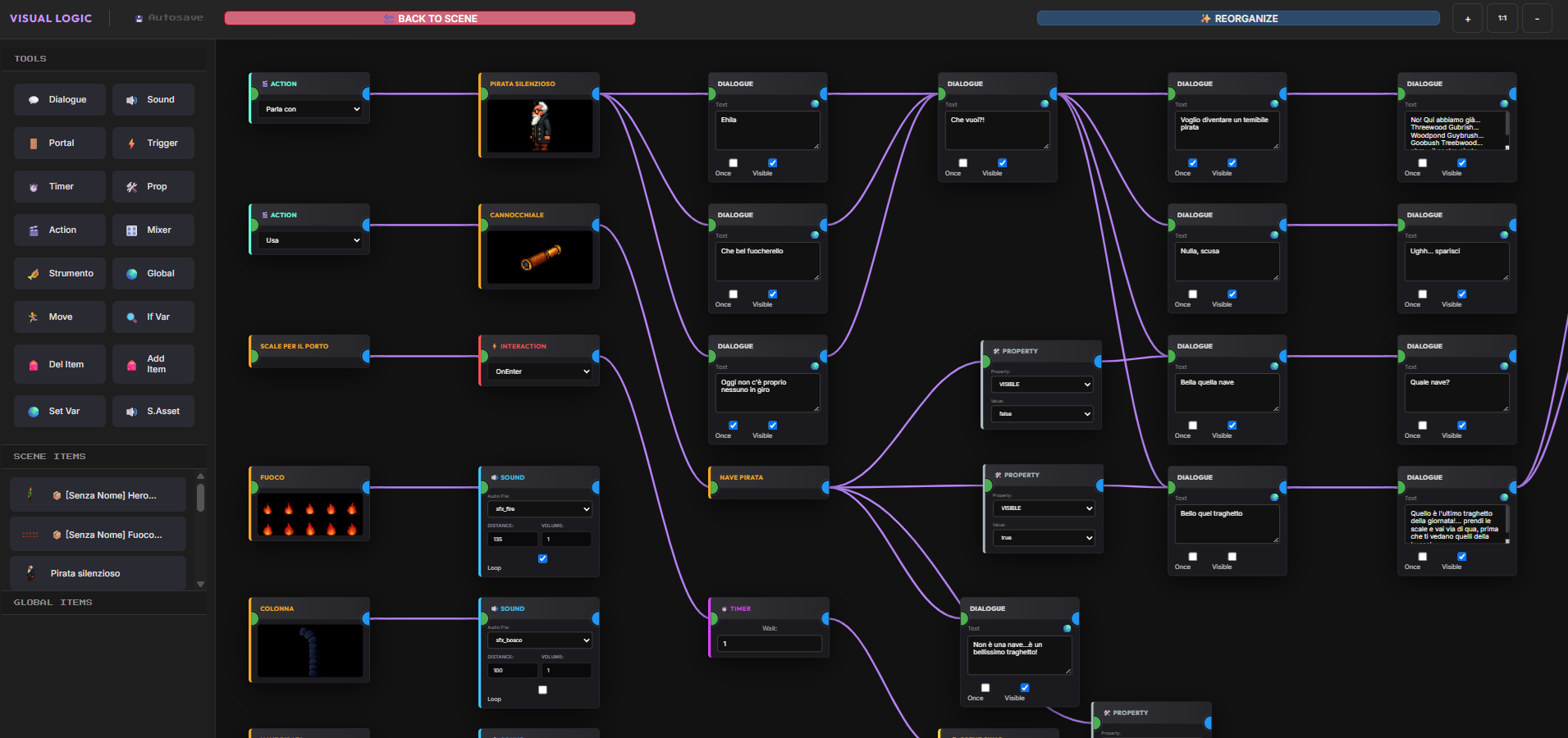The width and height of the screenshot is (1568, 738).
Task: Select Pirata silenzioso scene item
Action: (98, 573)
